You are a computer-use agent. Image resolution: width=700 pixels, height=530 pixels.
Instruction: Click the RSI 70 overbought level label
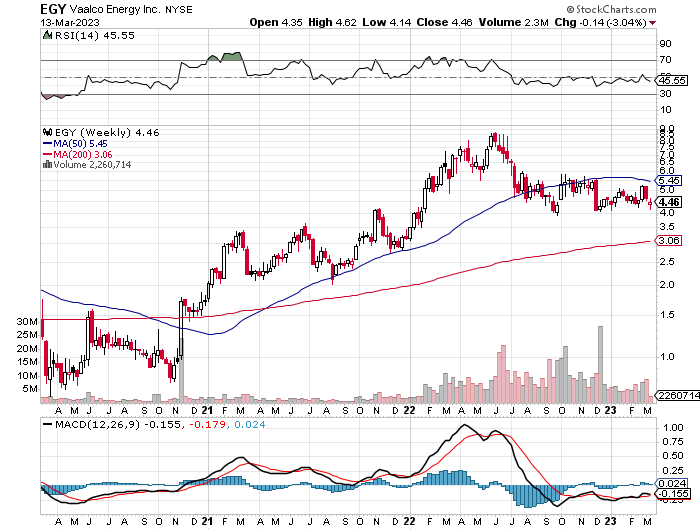pyautogui.click(x=666, y=59)
